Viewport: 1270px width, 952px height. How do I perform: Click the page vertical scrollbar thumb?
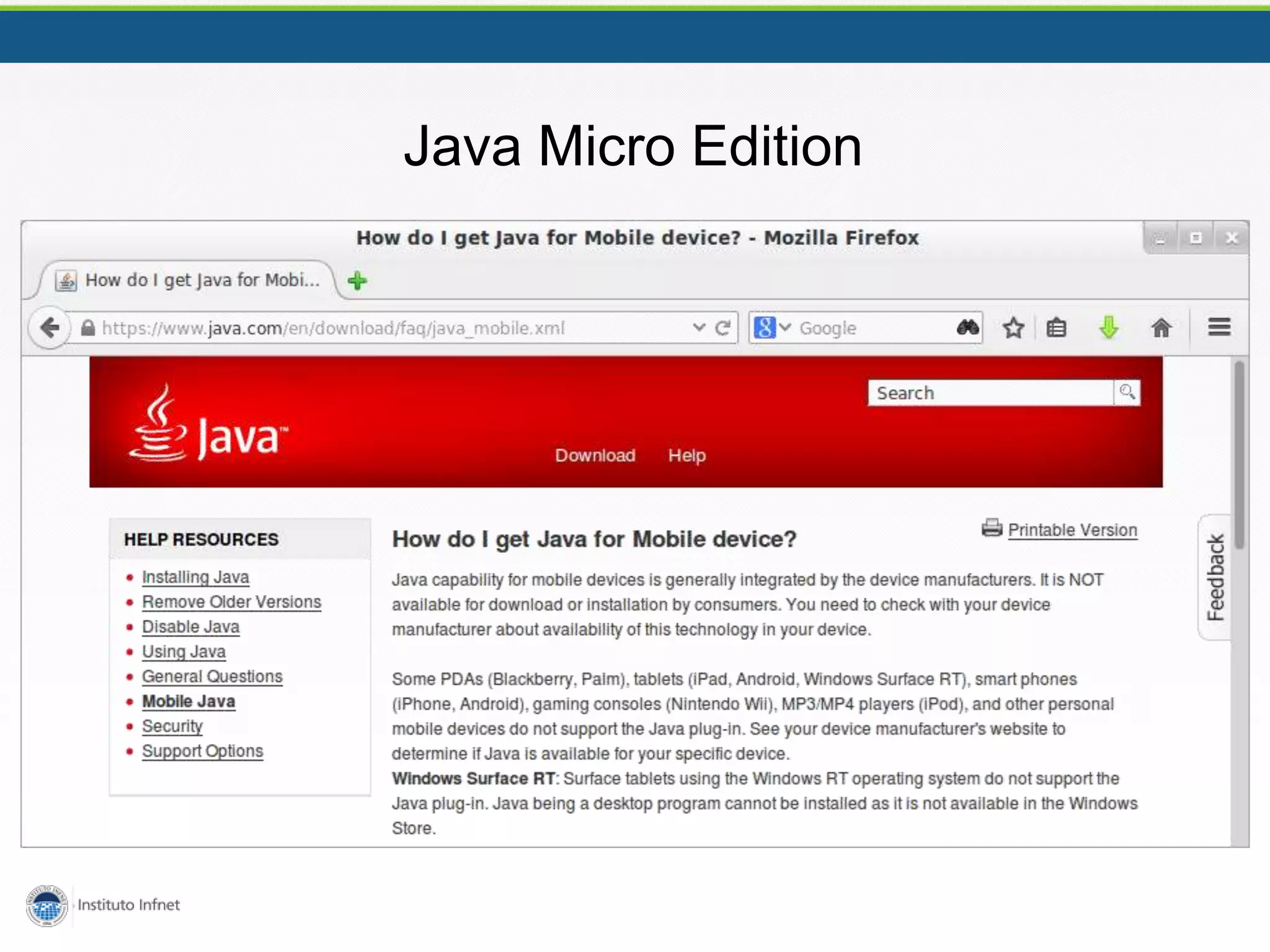click(x=1239, y=455)
